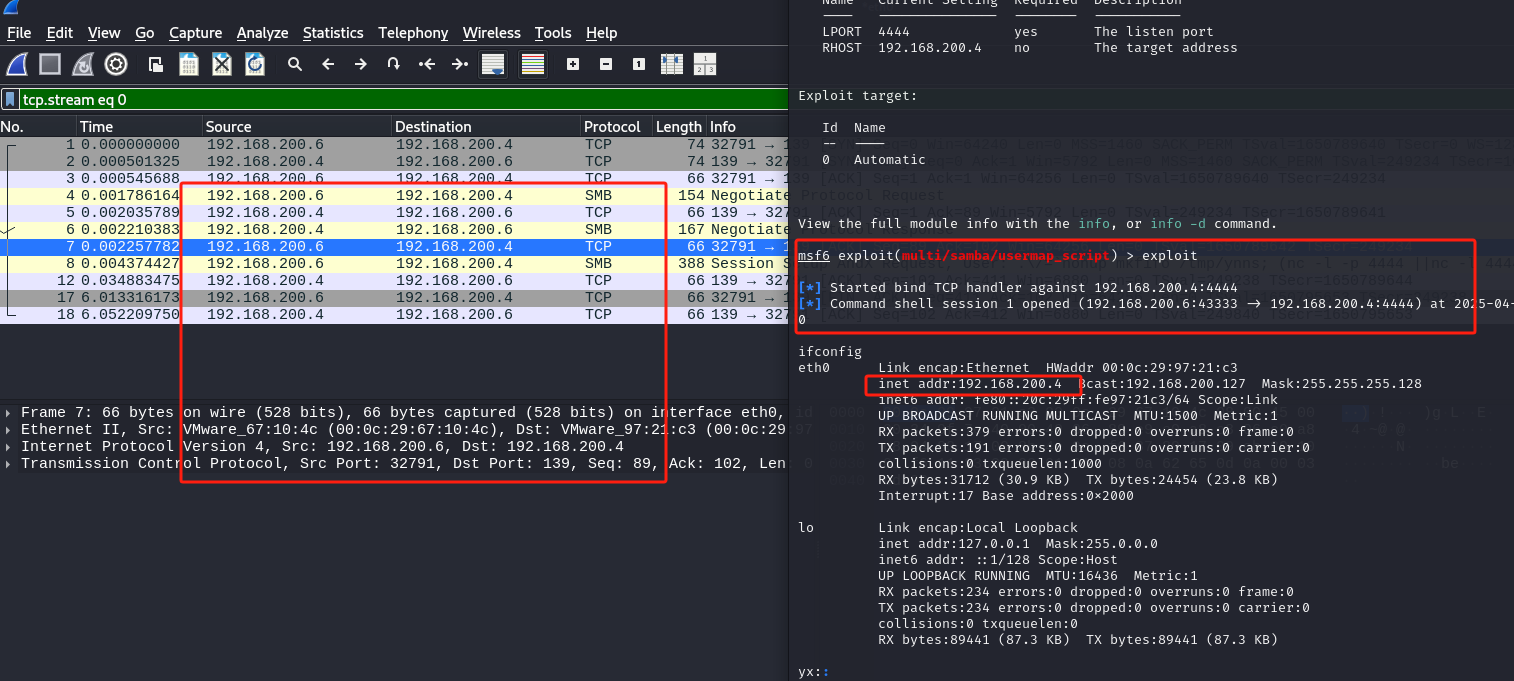
Task: Select highlighted packet 7 row
Action: point(394,246)
